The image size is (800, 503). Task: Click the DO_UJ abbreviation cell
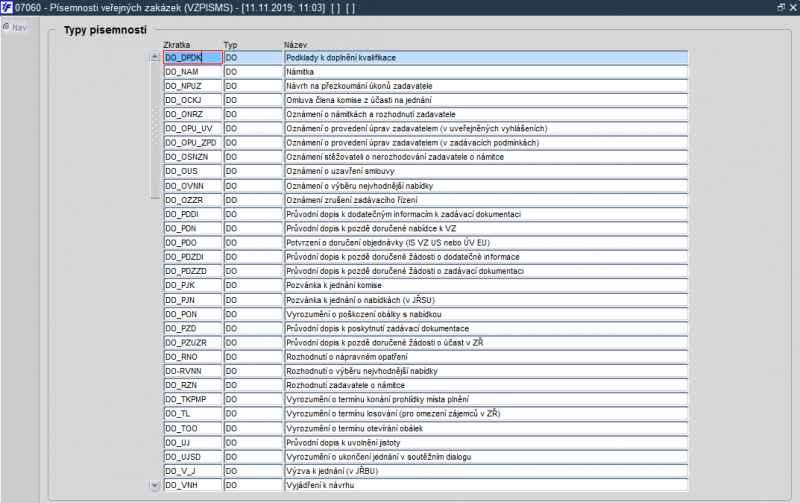(193, 443)
